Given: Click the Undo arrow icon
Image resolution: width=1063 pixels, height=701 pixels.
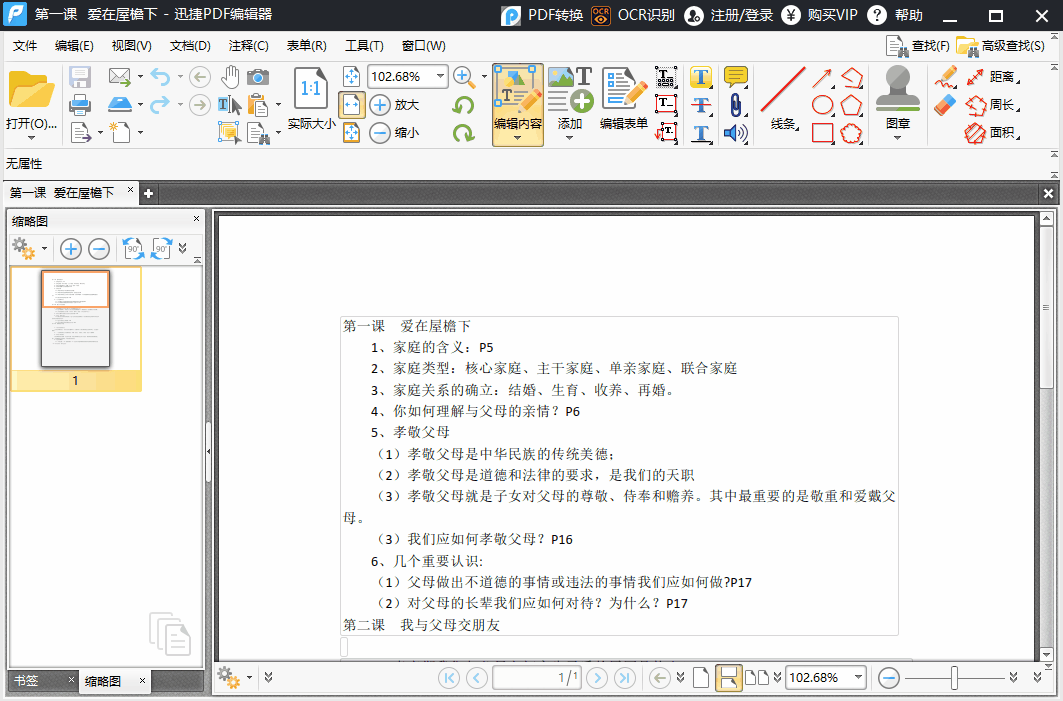Looking at the screenshot, I should click(160, 77).
